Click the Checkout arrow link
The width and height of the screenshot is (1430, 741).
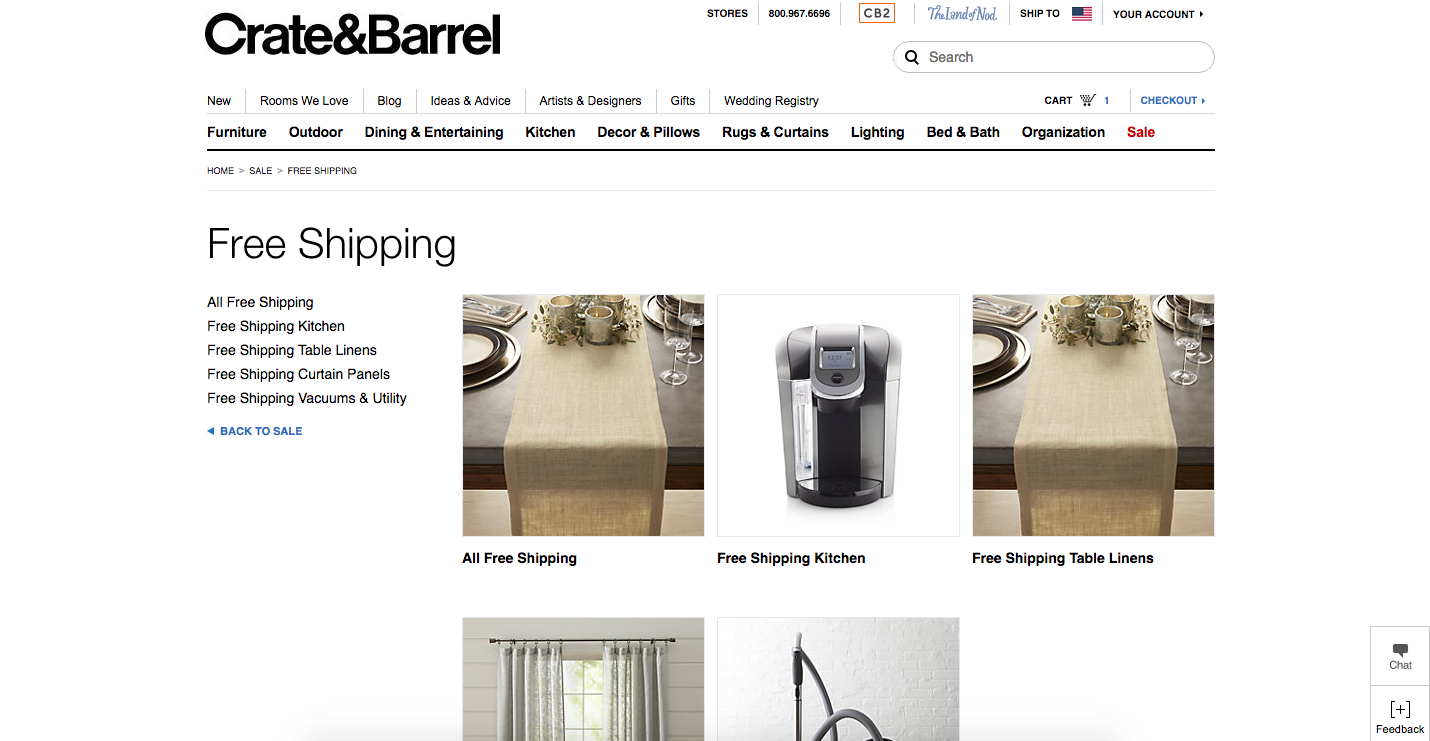[1173, 100]
